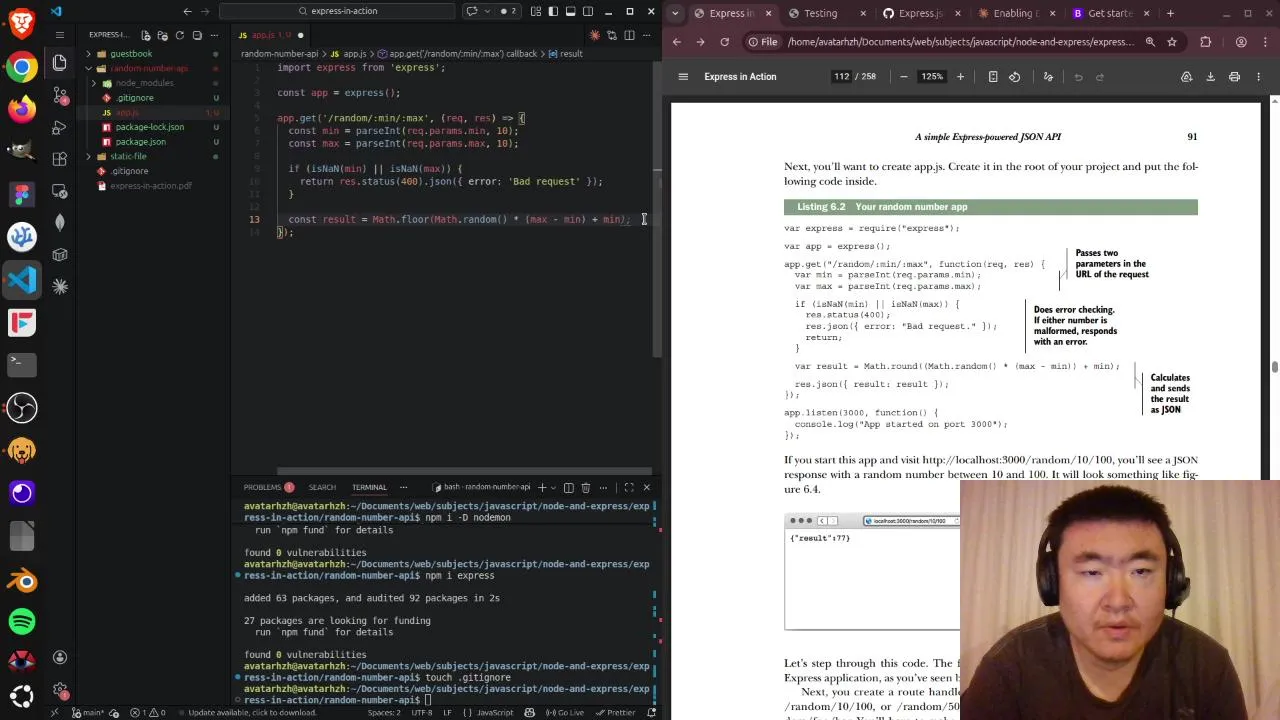Viewport: 1280px width, 720px height.
Task: Switch to the Express.js GitHub browser tab
Action: pyautogui.click(x=920, y=13)
